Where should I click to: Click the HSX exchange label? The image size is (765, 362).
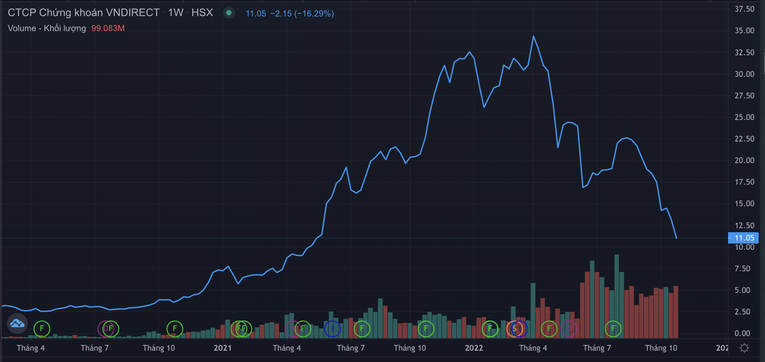[202, 13]
